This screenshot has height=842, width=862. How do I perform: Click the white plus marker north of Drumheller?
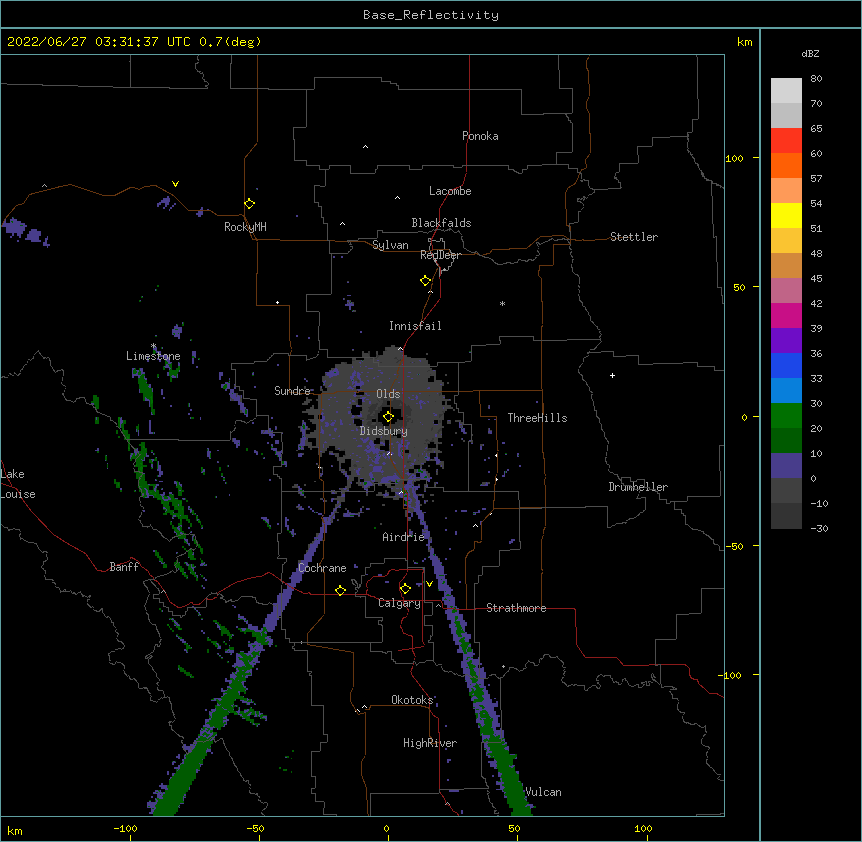click(x=612, y=375)
